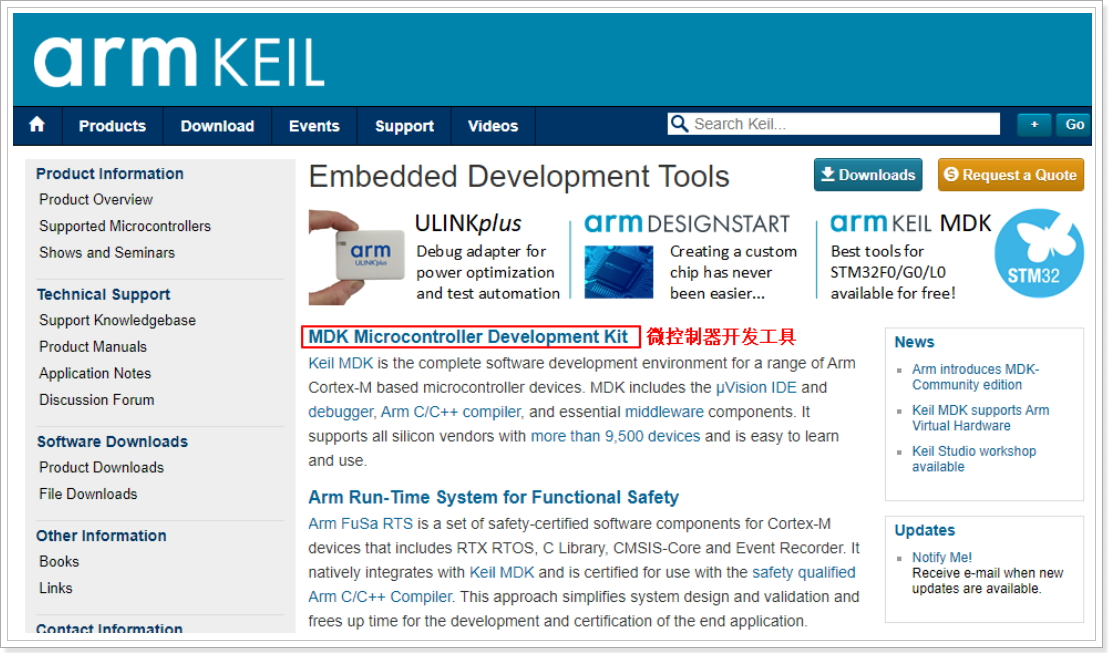
Task: Open the Links sidebar entry
Action: (x=55, y=588)
